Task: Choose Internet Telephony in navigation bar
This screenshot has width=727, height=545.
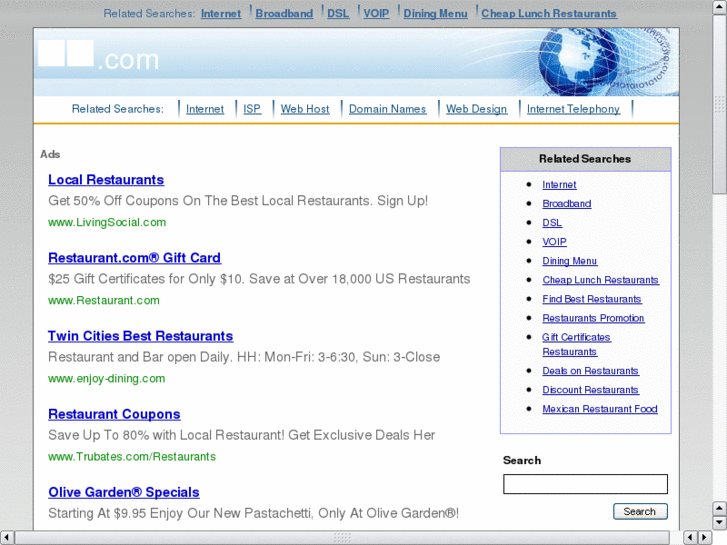Action: [x=574, y=109]
